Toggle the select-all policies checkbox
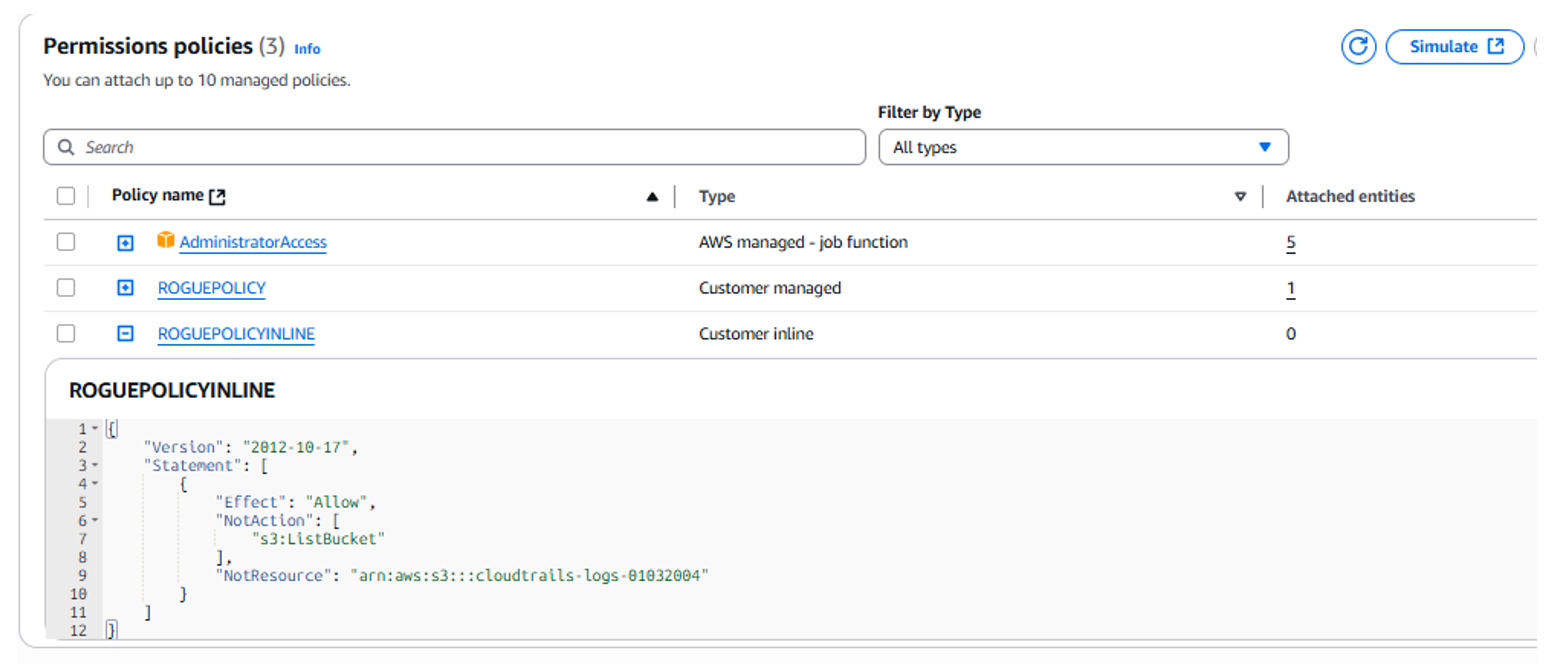This screenshot has height=664, width=1562. pyautogui.click(x=66, y=196)
